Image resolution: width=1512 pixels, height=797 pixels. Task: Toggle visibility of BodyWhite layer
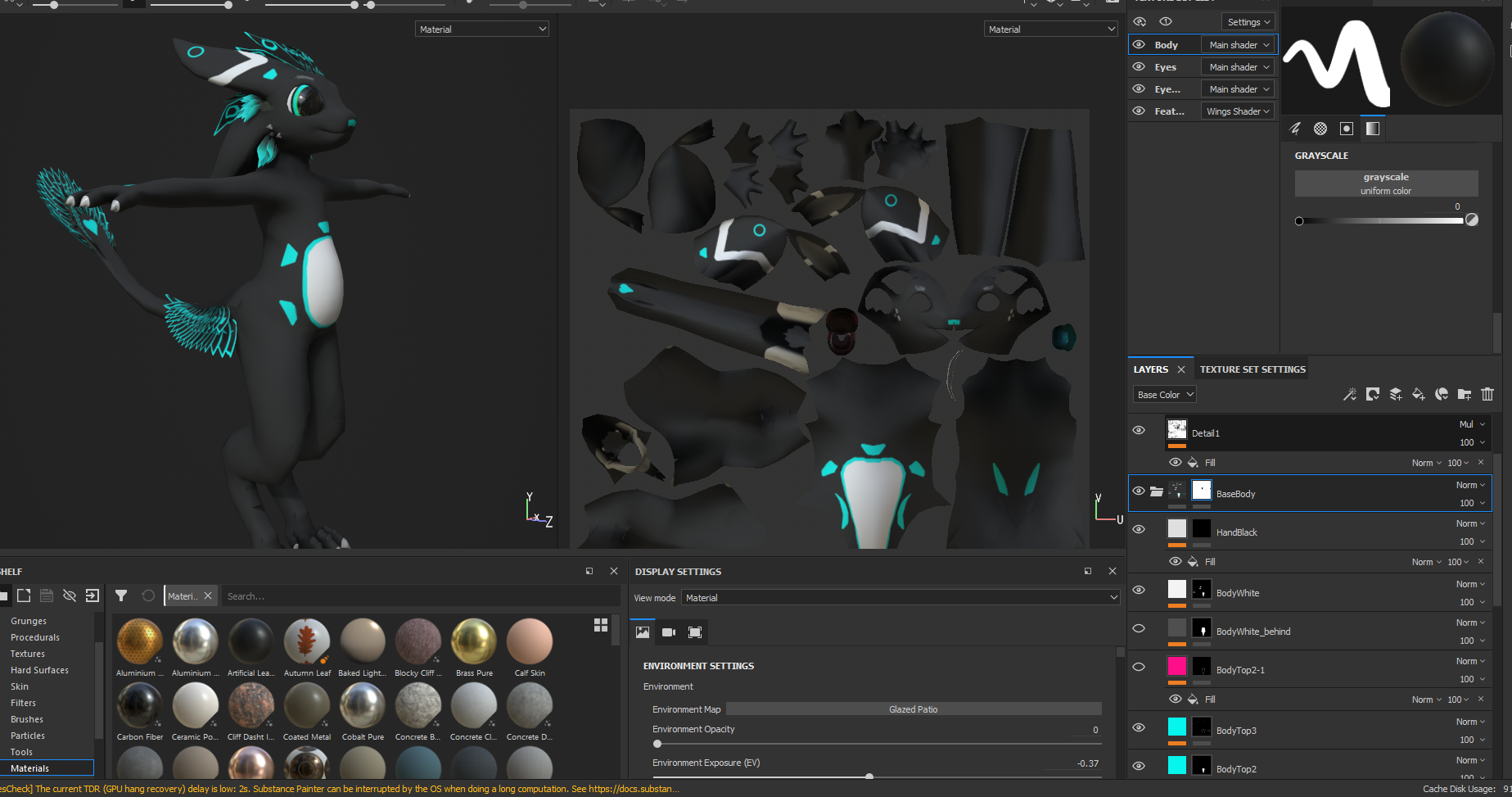pos(1139,590)
